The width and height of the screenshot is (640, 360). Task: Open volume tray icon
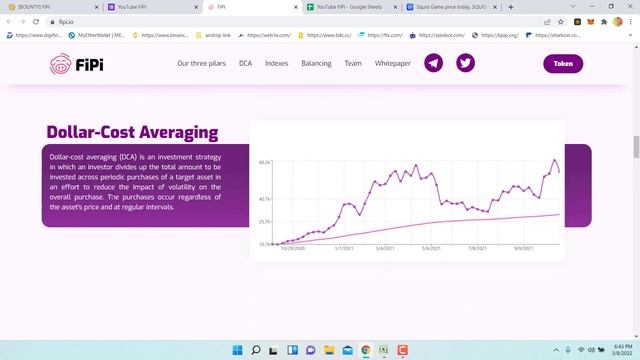point(591,350)
